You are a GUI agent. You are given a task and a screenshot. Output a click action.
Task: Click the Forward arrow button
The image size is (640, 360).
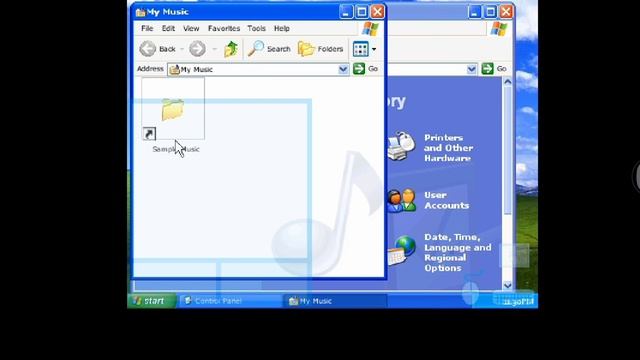pos(198,49)
